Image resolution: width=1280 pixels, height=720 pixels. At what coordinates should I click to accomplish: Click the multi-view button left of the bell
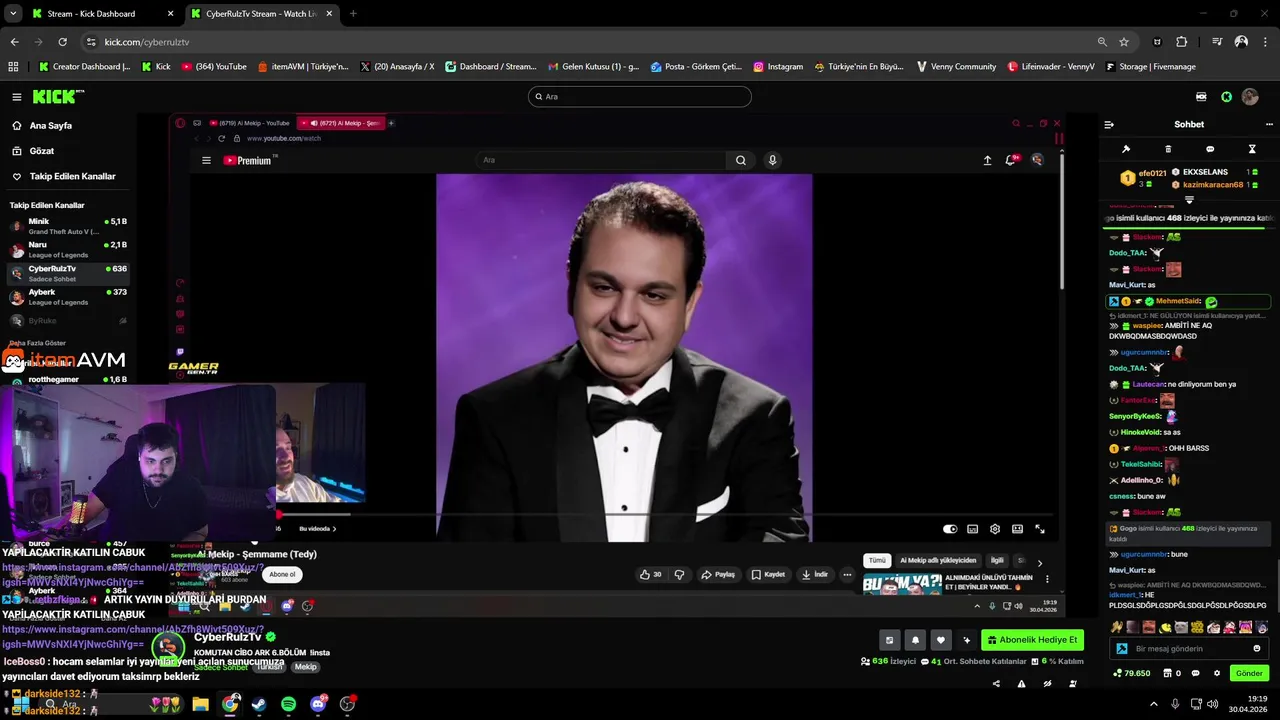pos(889,640)
